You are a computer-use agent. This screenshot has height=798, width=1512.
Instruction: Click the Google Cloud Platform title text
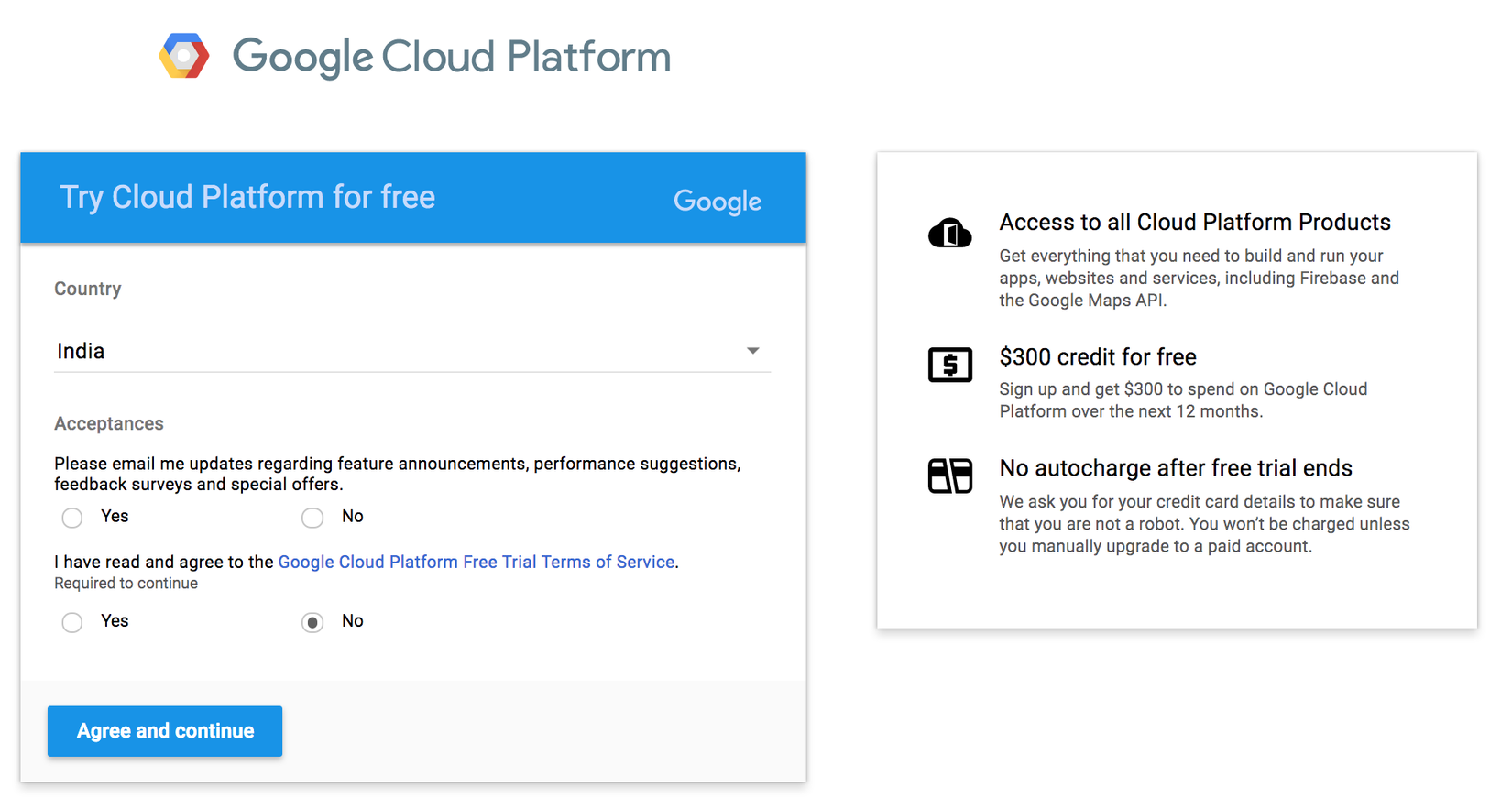(x=451, y=57)
